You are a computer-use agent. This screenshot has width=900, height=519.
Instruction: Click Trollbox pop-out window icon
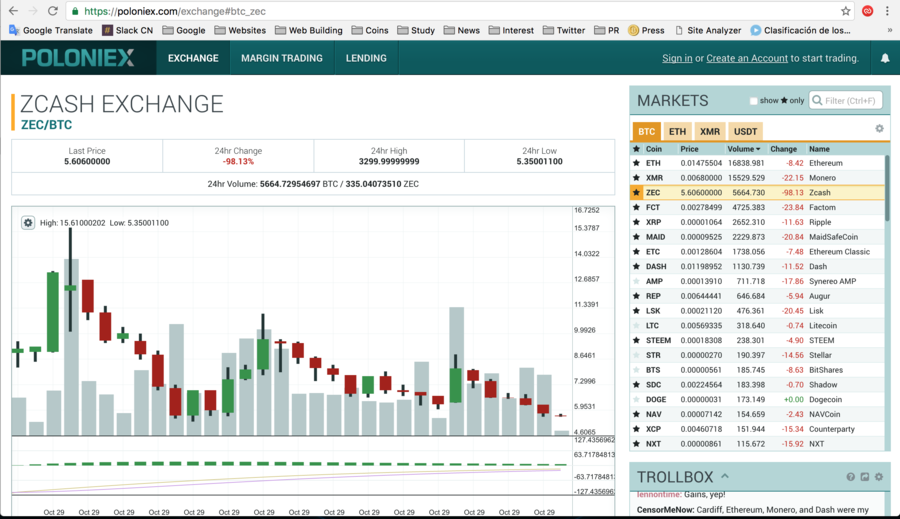864,477
